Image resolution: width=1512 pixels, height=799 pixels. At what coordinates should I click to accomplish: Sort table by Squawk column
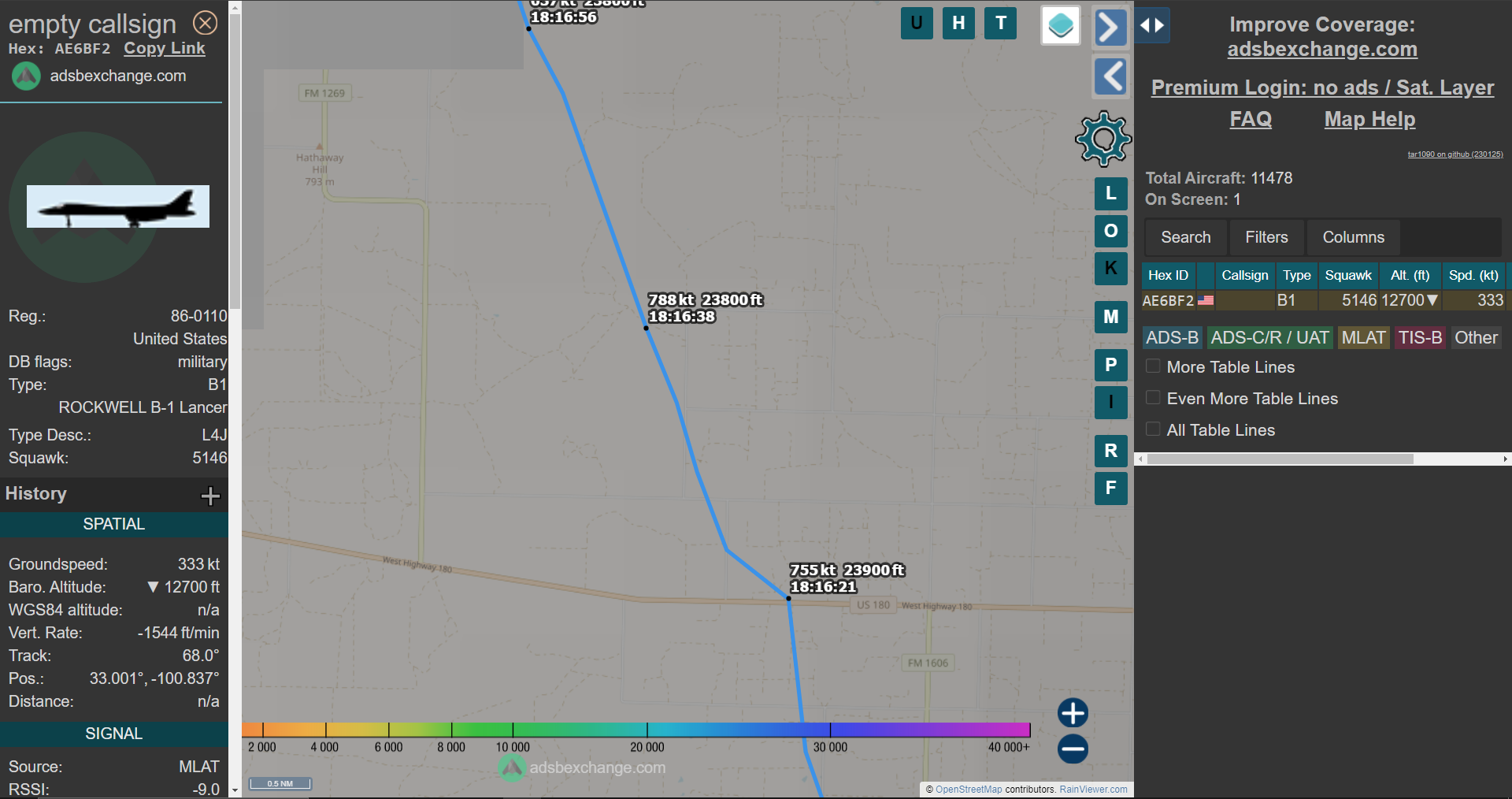click(1348, 275)
